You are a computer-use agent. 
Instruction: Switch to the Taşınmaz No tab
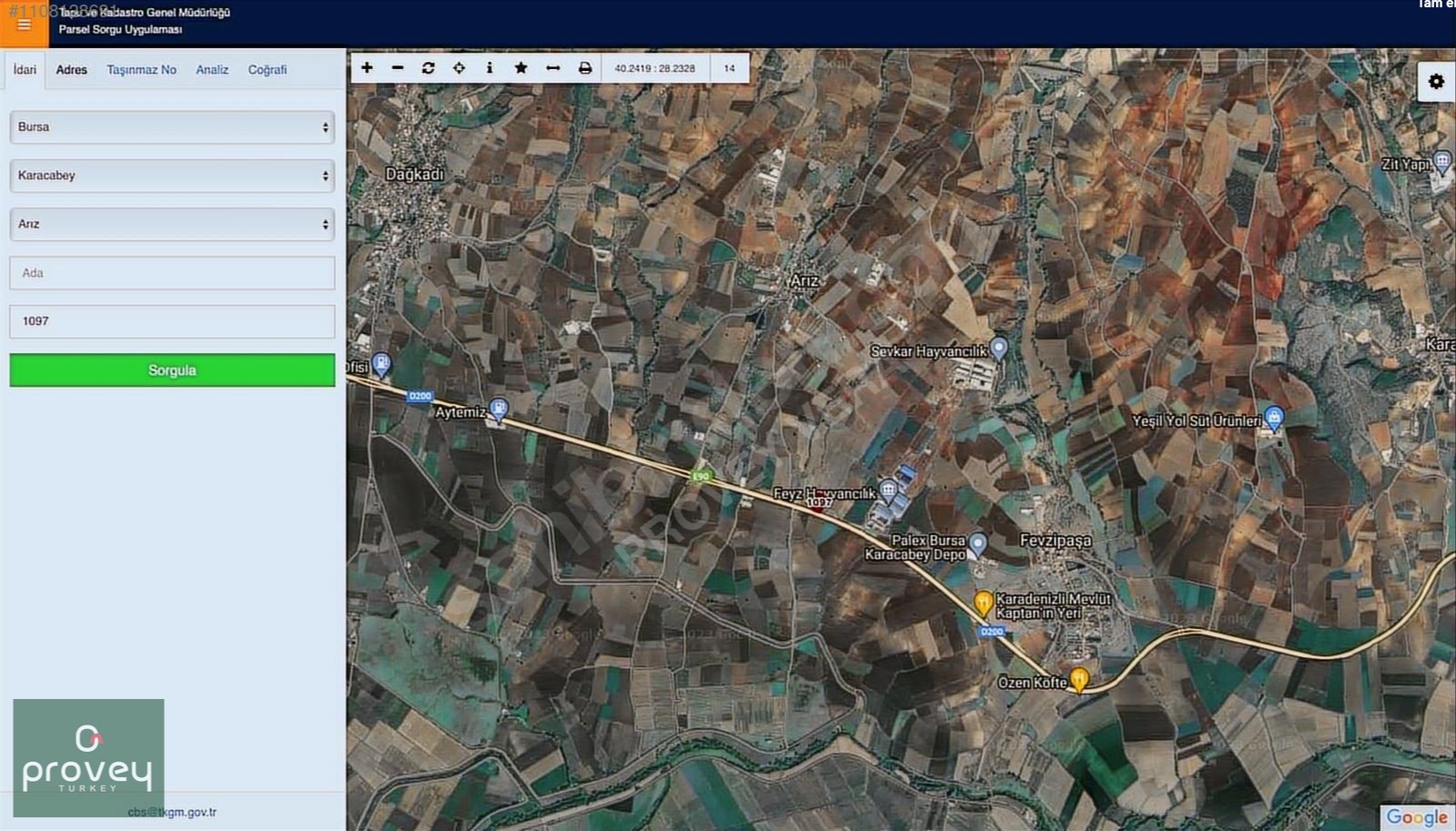point(142,69)
